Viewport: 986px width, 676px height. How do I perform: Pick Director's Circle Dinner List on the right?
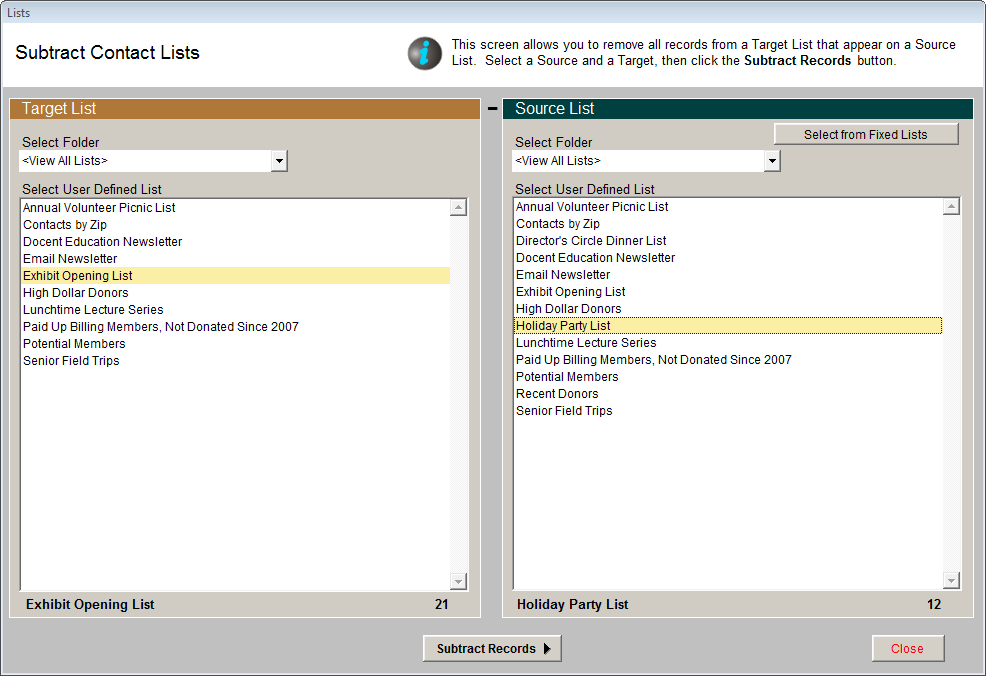click(590, 240)
